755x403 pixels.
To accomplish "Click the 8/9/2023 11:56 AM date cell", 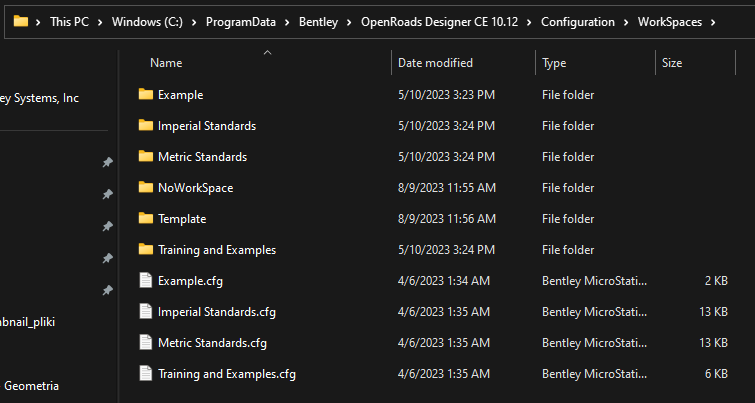I will pyautogui.click(x=447, y=219).
